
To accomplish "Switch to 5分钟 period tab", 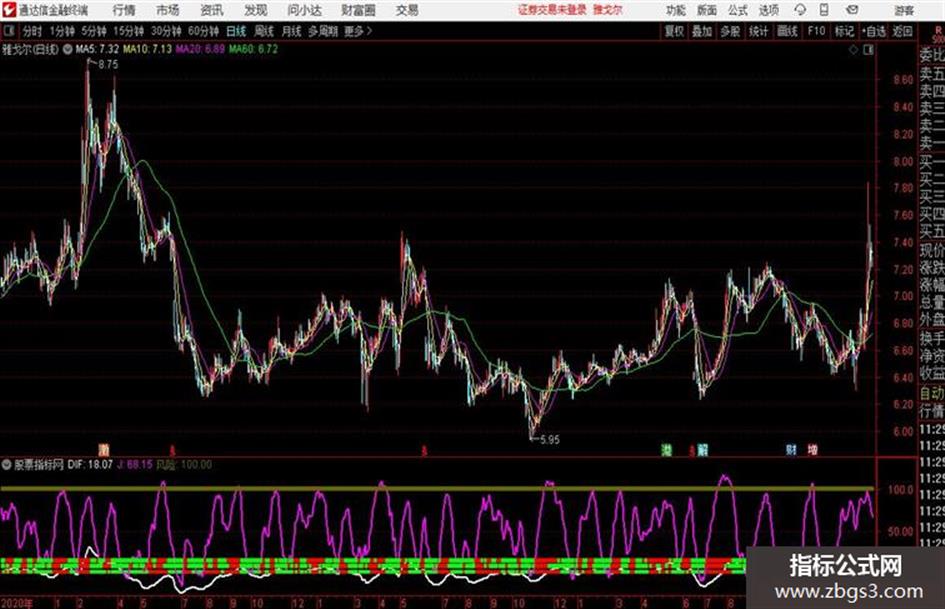I will (94, 31).
